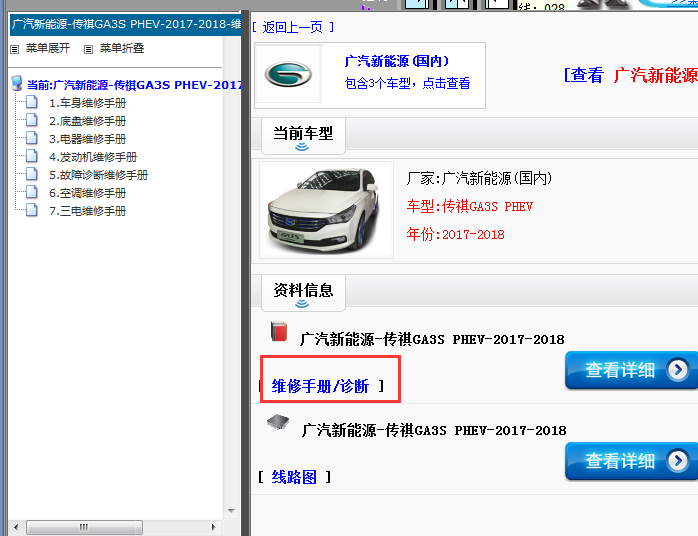Image resolution: width=698 pixels, height=536 pixels.
Task: Click the GAC brand logo image
Action: tap(288, 74)
